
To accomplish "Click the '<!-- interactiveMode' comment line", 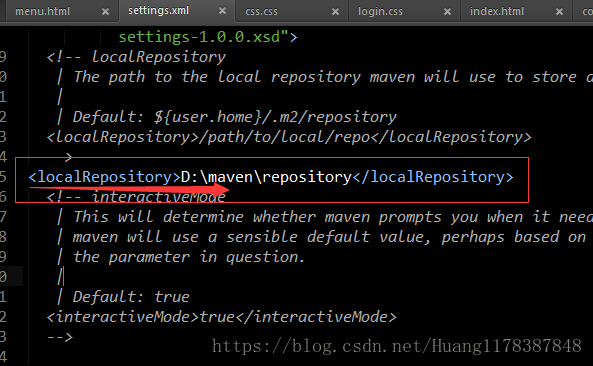I will (x=136, y=197).
